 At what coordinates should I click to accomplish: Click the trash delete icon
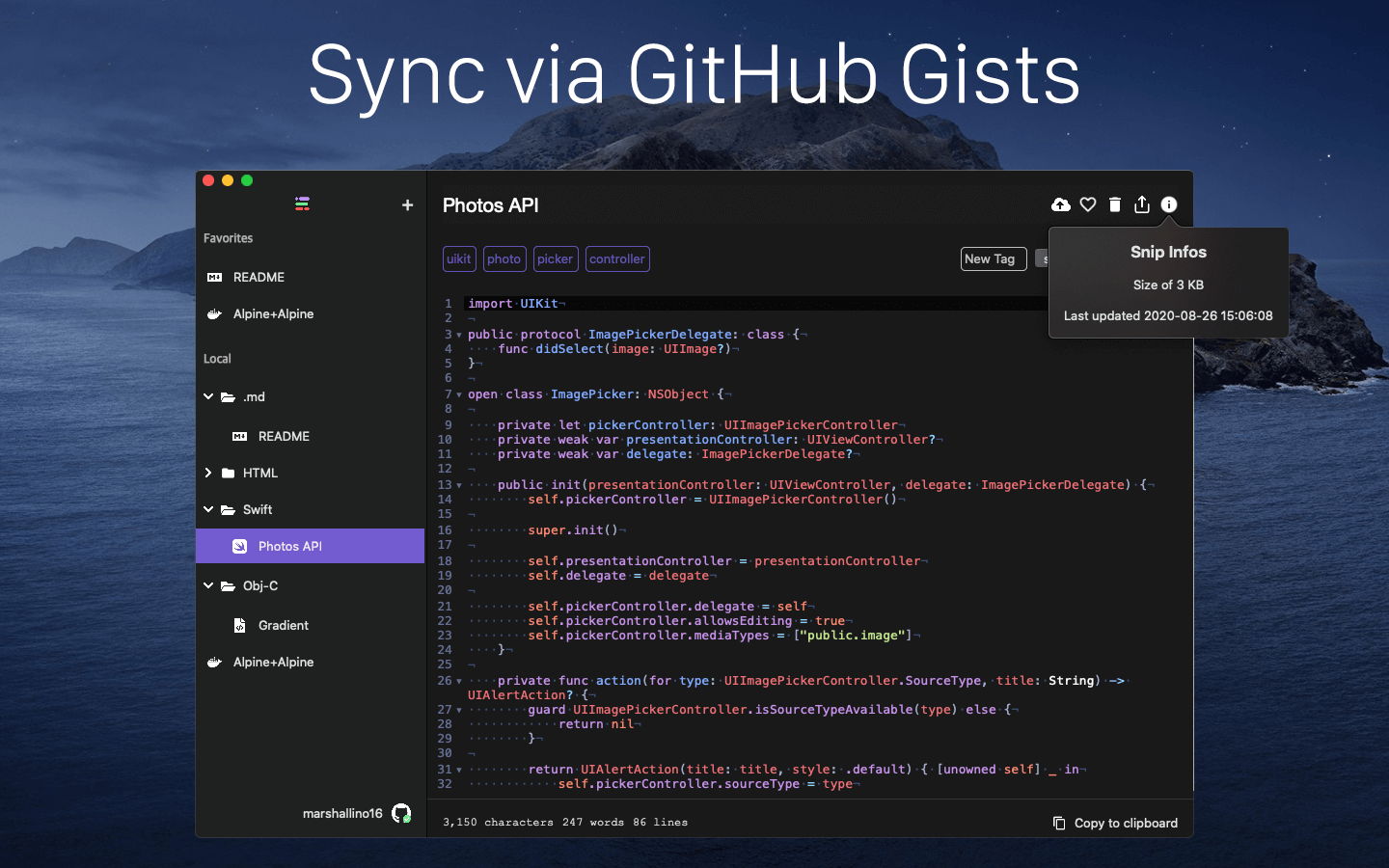pyautogui.click(x=1115, y=204)
